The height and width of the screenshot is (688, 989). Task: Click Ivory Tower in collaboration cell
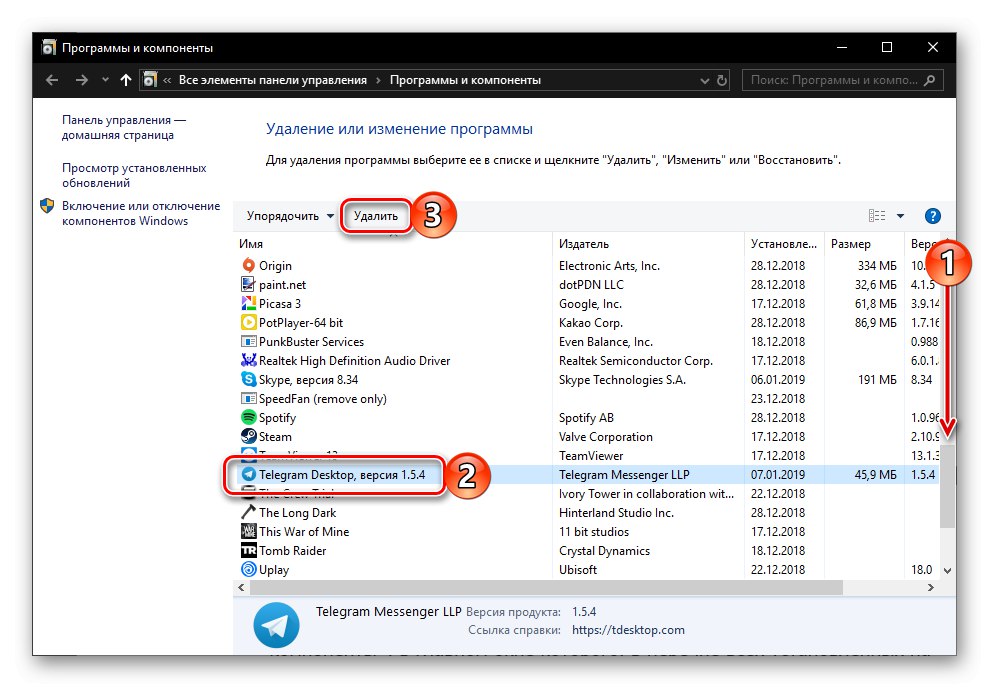click(x=647, y=494)
